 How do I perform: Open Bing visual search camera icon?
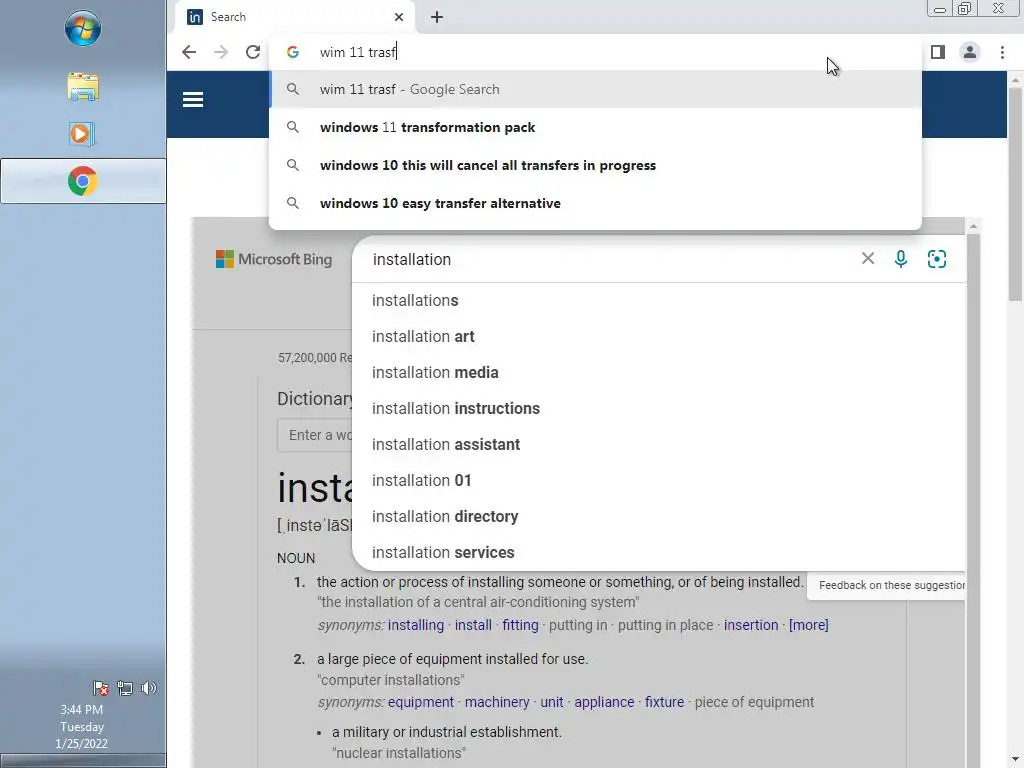pos(936,259)
